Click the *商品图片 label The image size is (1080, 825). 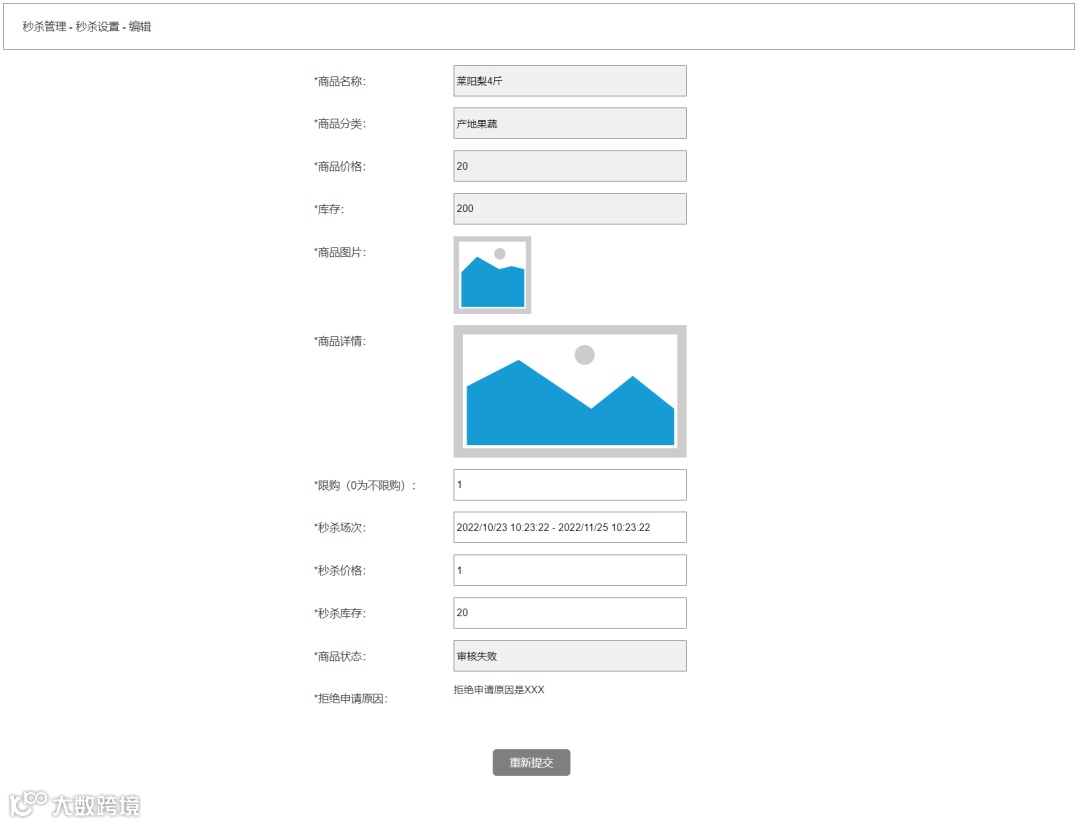(340, 253)
